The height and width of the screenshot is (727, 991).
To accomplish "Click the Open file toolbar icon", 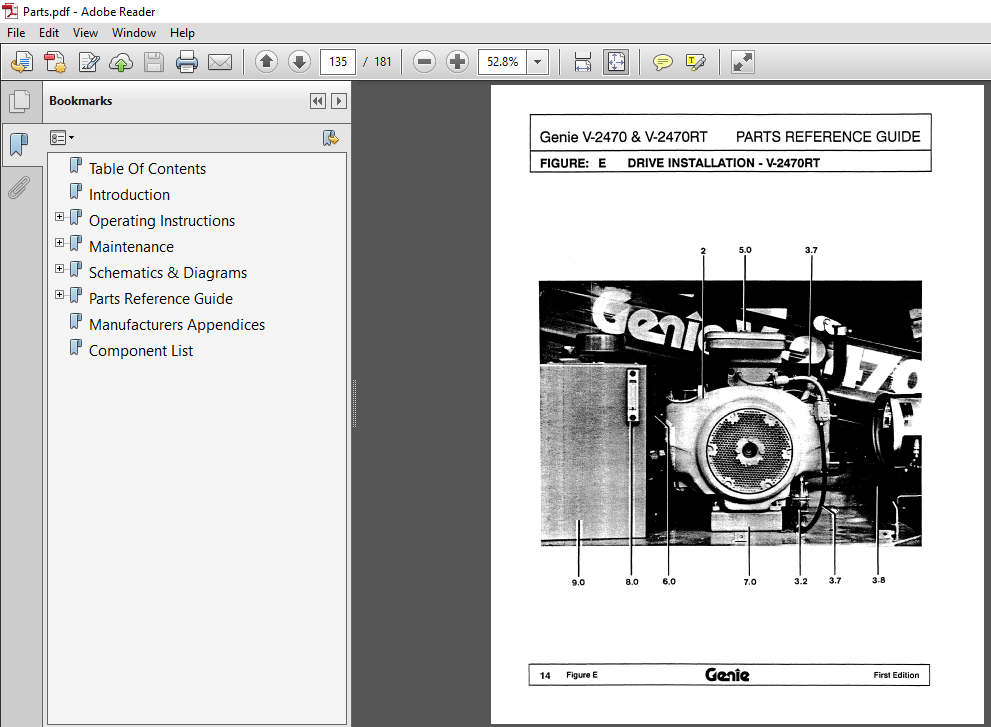I will coord(22,62).
